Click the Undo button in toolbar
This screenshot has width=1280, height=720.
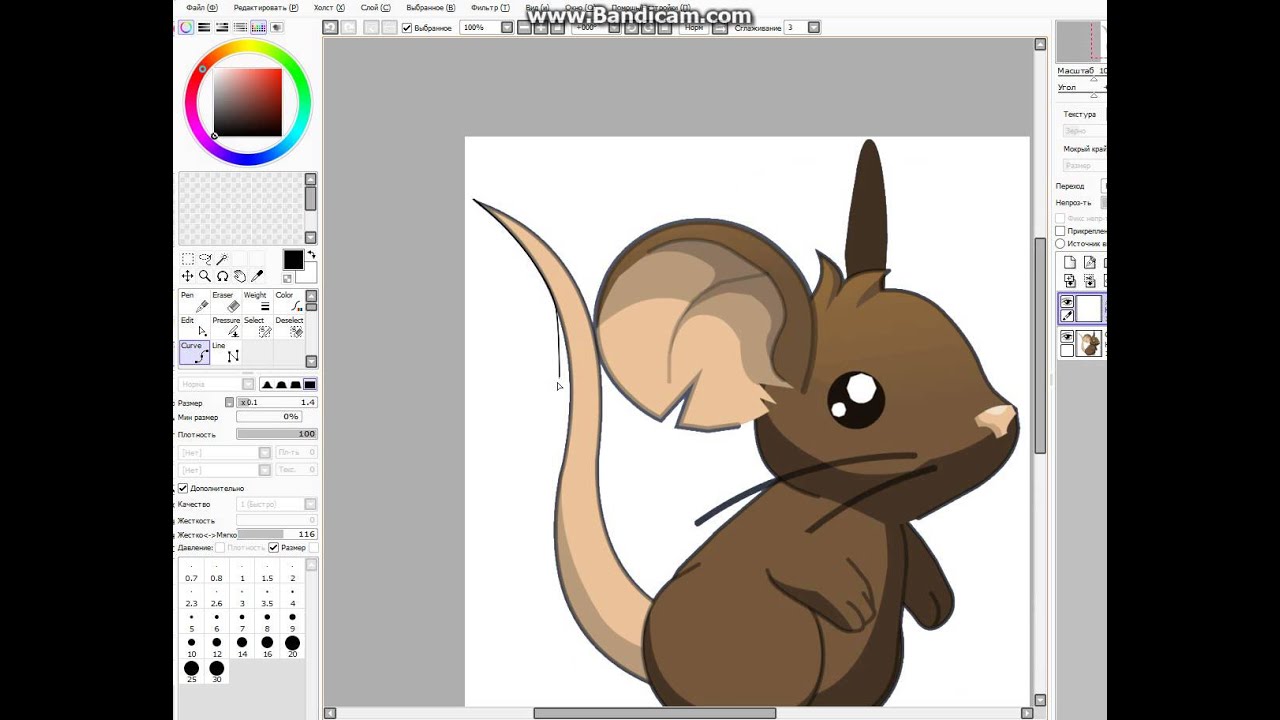330,28
